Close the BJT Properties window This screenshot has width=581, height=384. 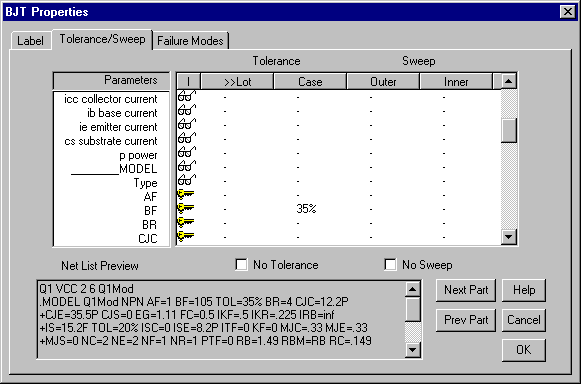coord(568,12)
